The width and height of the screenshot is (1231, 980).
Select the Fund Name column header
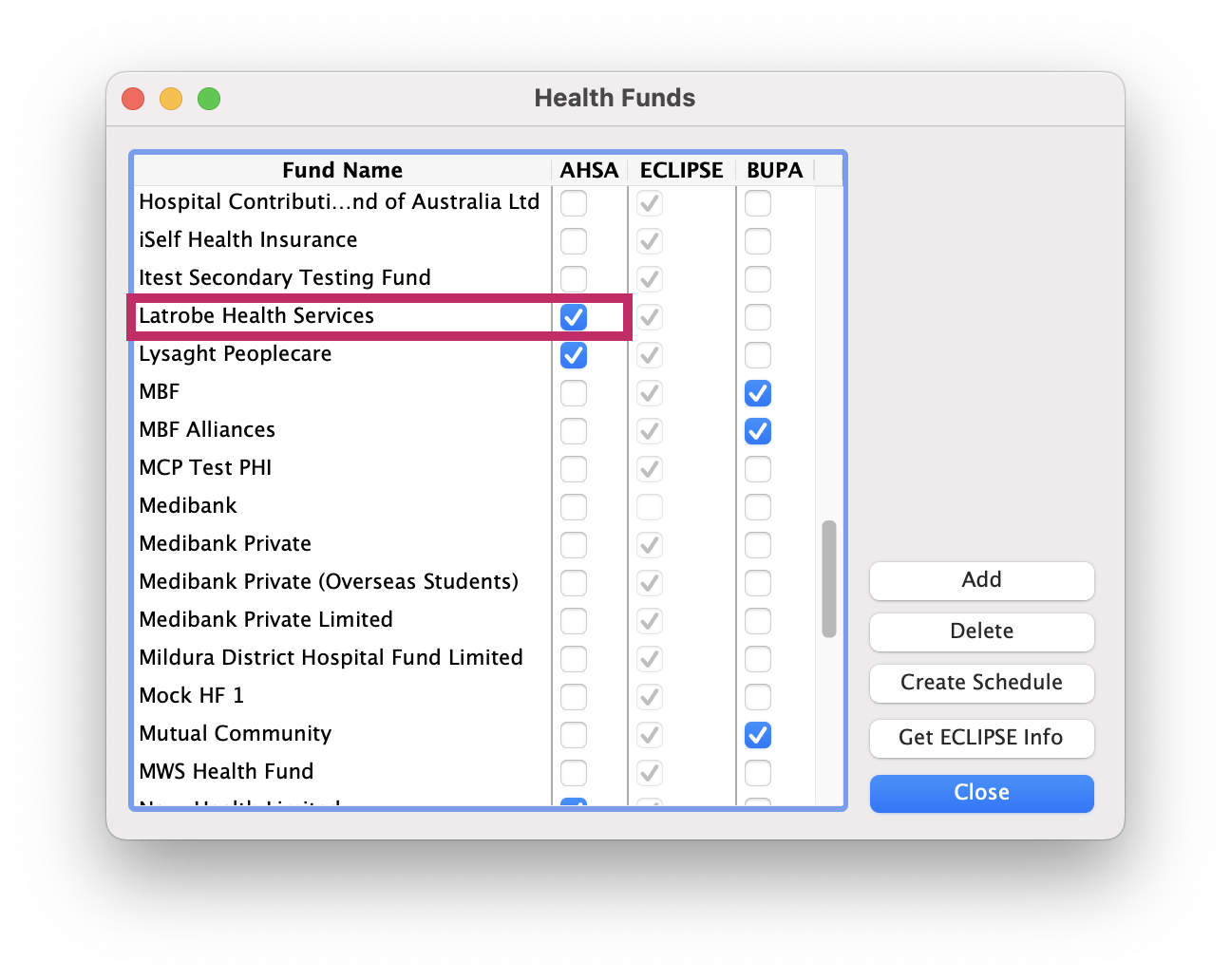342,170
